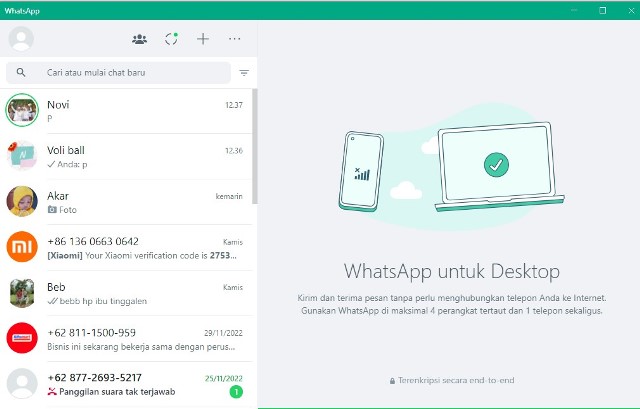Click the 'kemarin' timestamp on Akar

[x=229, y=196]
